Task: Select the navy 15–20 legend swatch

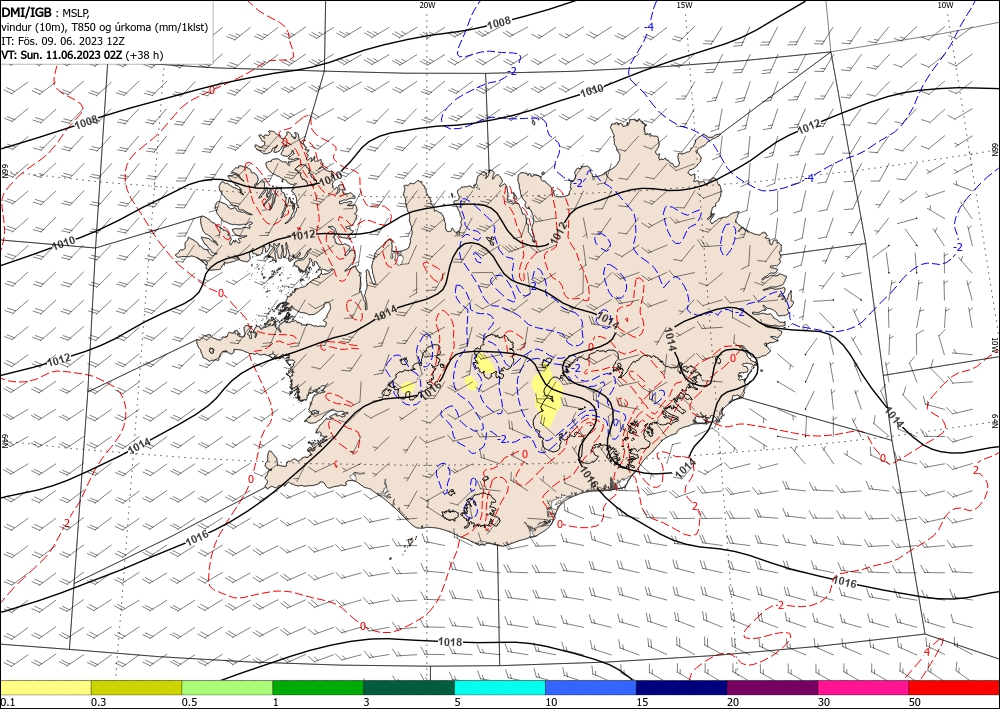Action: 681,687
